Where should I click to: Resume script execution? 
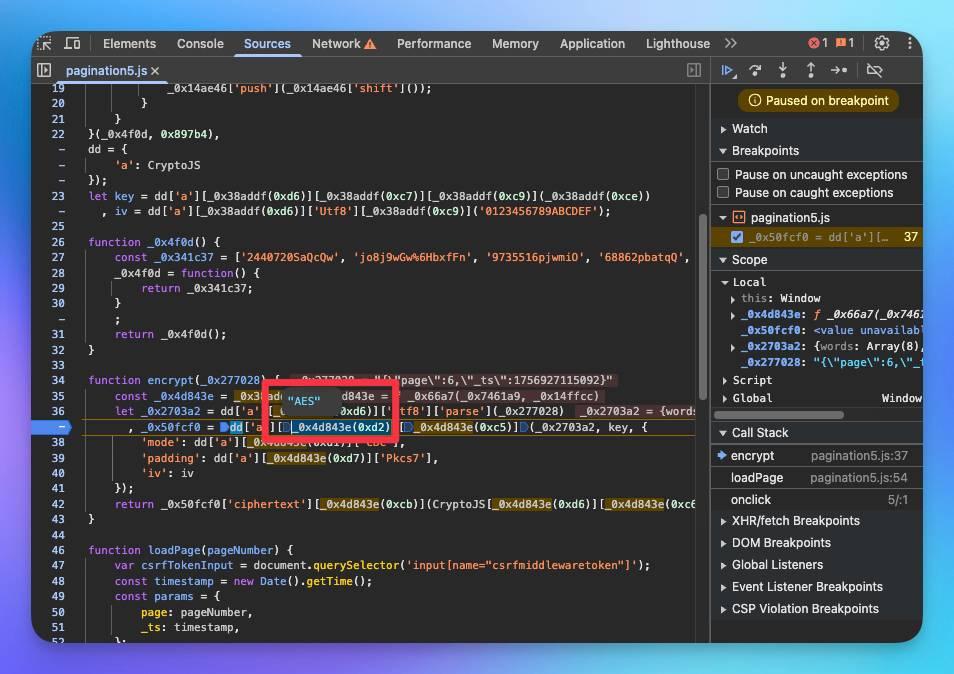pyautogui.click(x=728, y=71)
